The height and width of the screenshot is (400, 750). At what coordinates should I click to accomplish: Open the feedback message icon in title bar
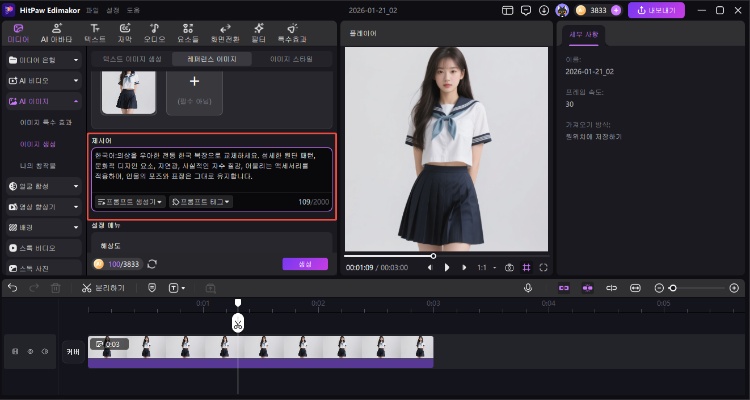point(526,11)
